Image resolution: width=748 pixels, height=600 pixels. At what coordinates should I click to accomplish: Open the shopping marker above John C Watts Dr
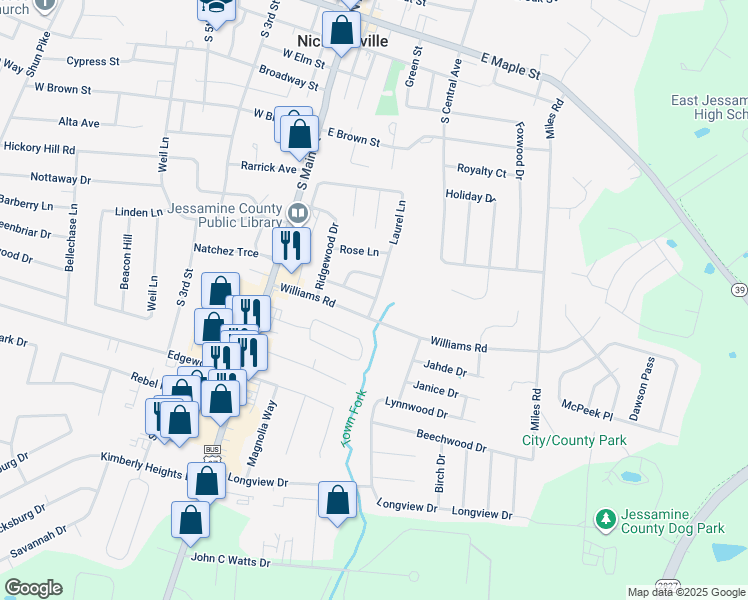(190, 520)
